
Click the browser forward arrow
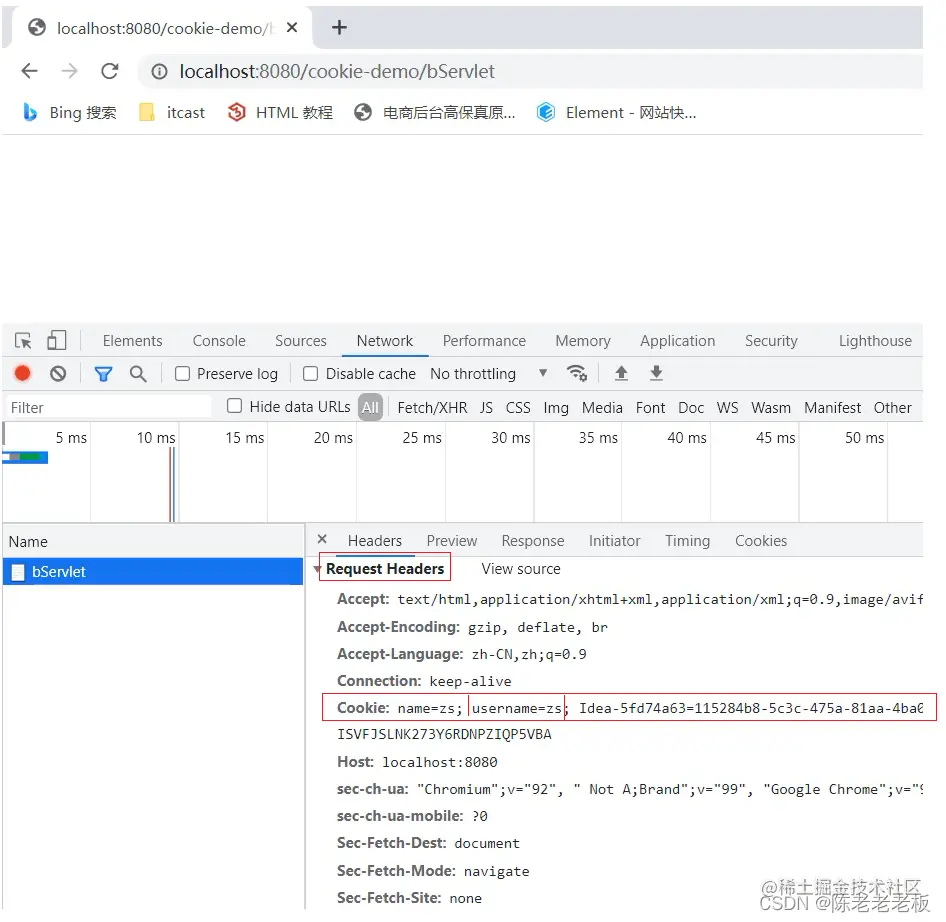[x=69, y=71]
